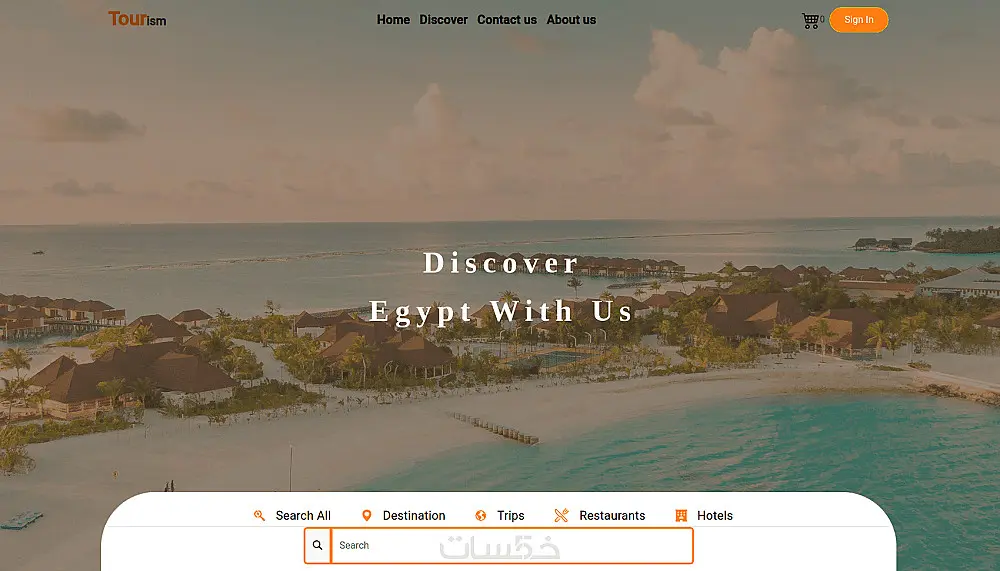Select the Destination tab
The height and width of the screenshot is (571, 1000).
pyautogui.click(x=403, y=515)
